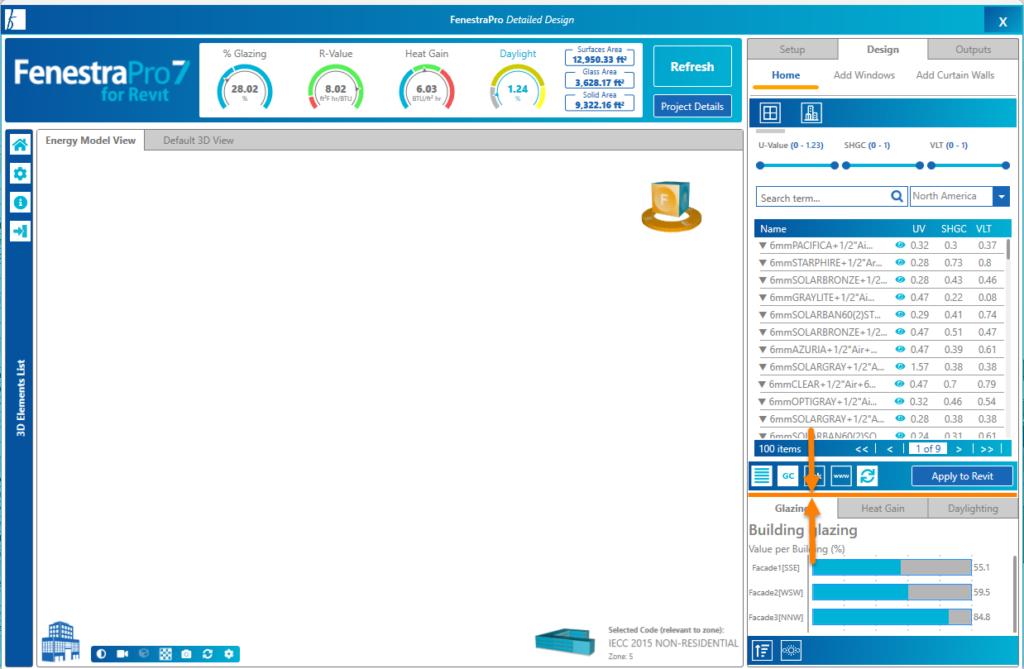
Task: Open the Add Windows sub-tab
Action: tap(864, 75)
